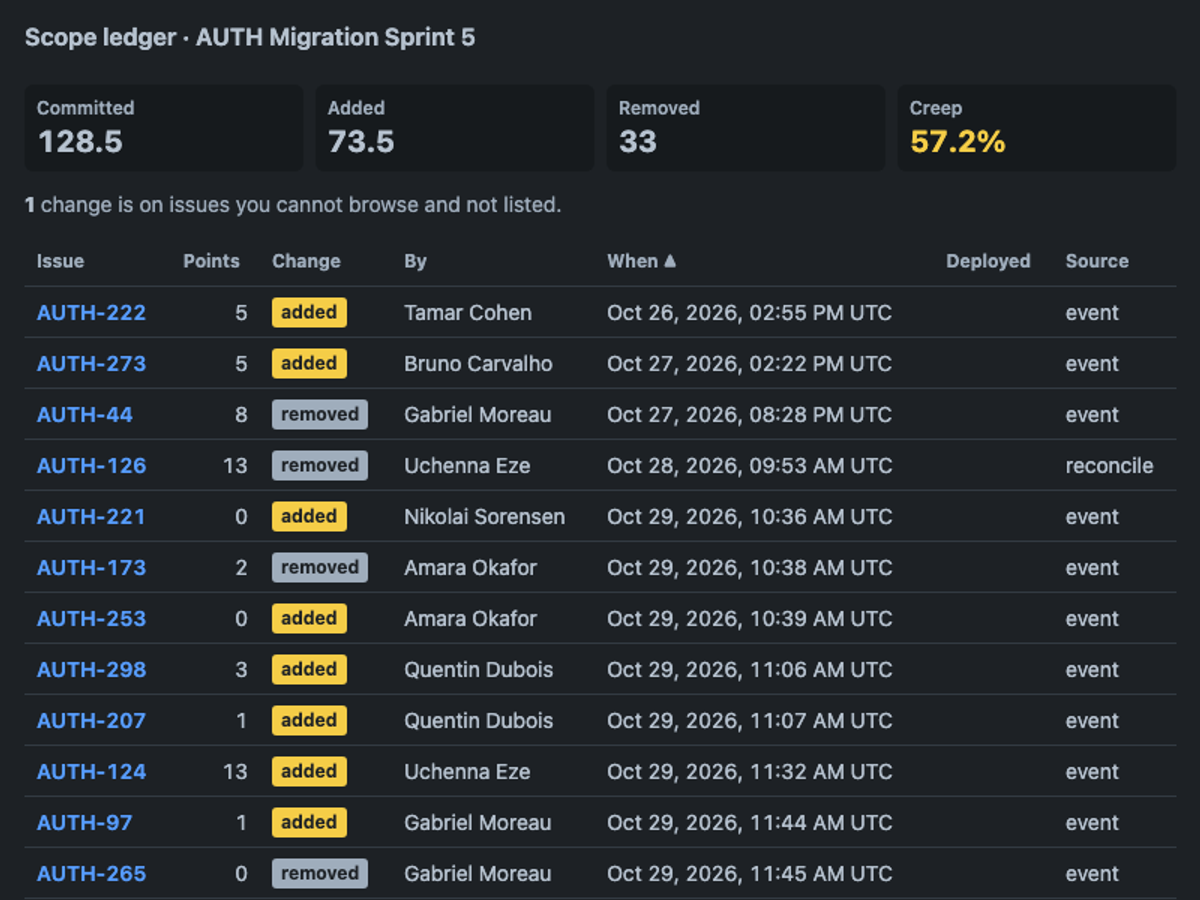Click the Deployed column header

pyautogui.click(x=988, y=261)
